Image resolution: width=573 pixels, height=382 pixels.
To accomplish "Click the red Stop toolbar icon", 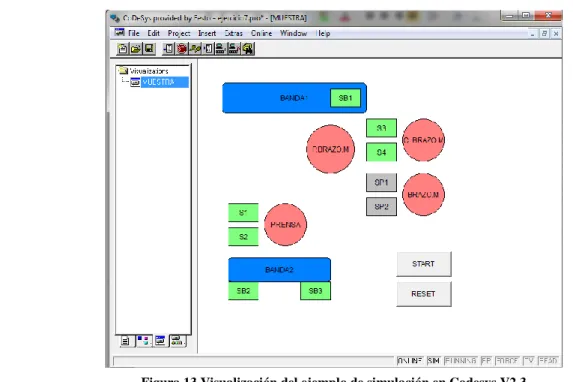I will pyautogui.click(x=182, y=49).
